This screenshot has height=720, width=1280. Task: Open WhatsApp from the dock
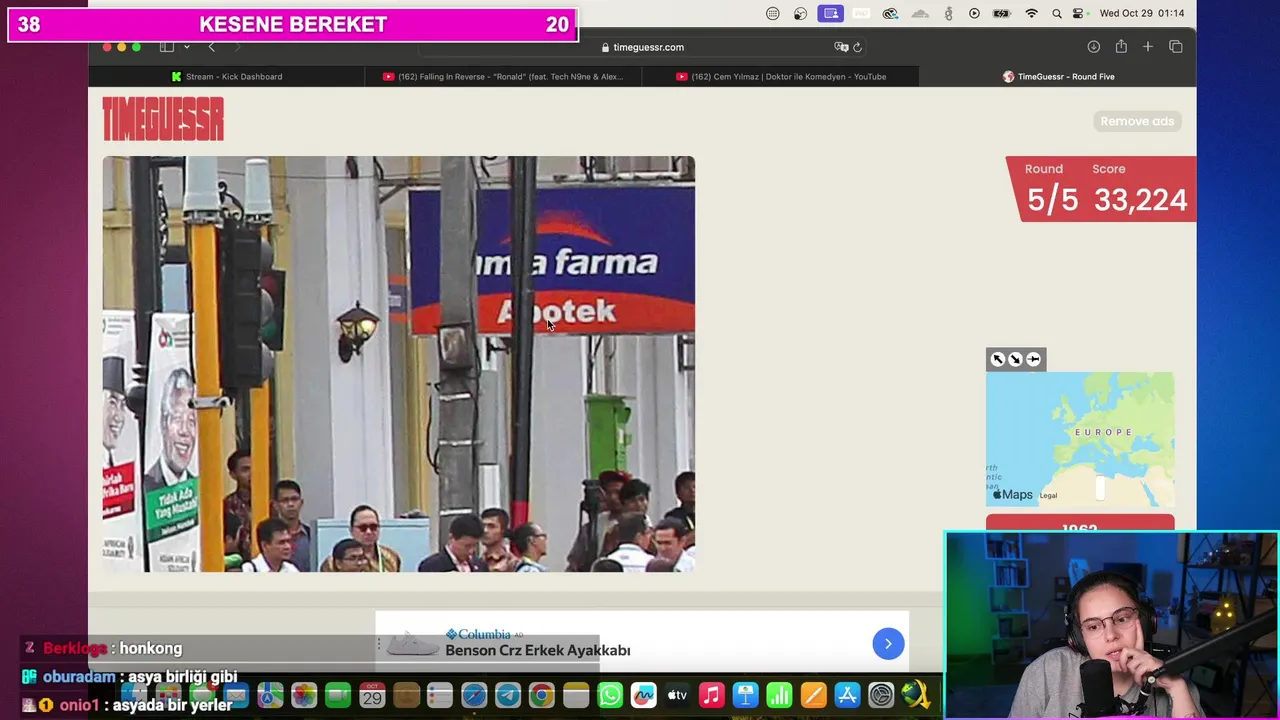(609, 694)
